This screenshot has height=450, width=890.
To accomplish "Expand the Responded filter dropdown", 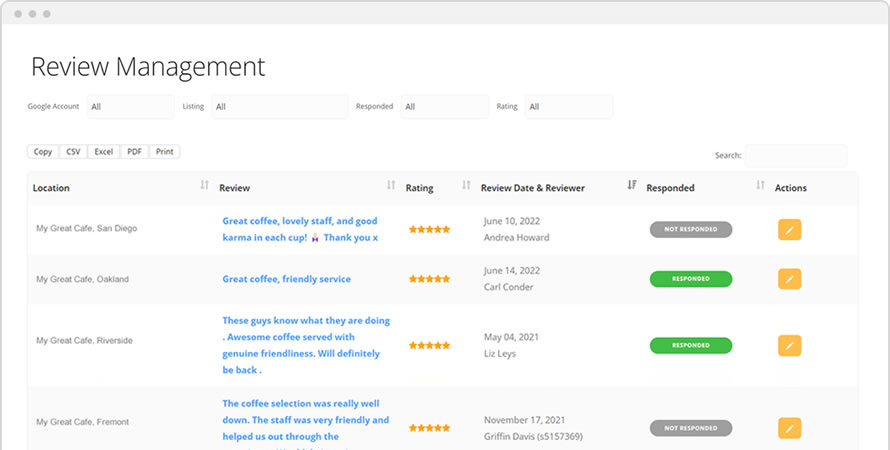I will [444, 107].
